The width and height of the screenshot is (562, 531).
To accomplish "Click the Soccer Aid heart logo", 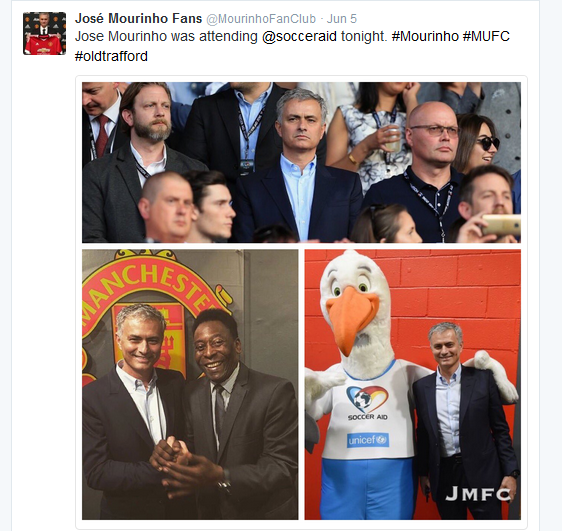I will 367,399.
